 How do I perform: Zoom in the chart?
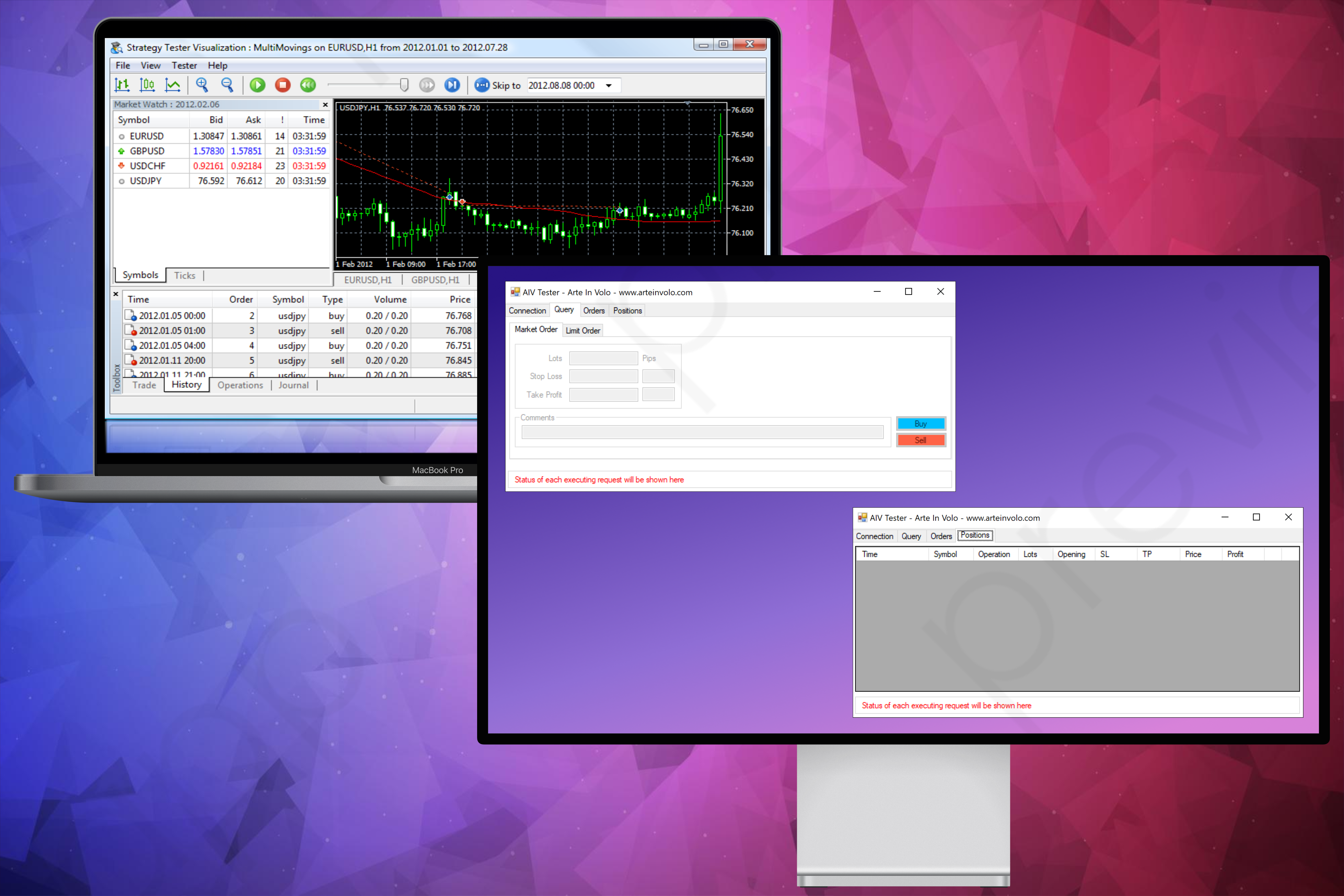[x=202, y=85]
